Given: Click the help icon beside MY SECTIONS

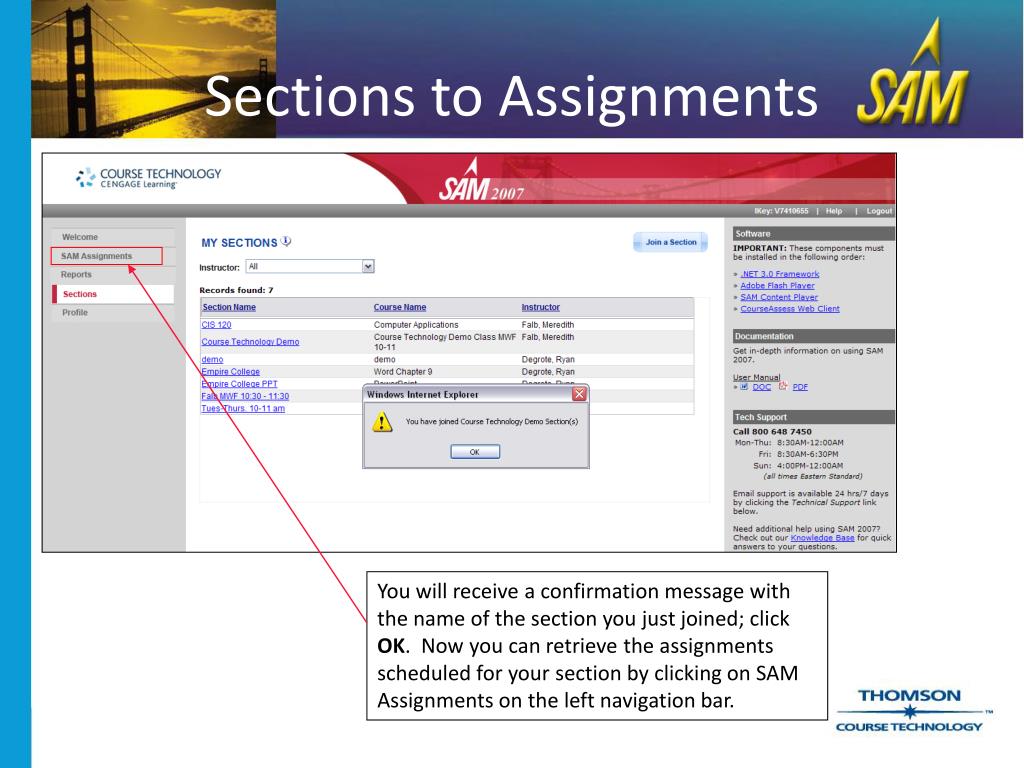Looking at the screenshot, I should 286,242.
